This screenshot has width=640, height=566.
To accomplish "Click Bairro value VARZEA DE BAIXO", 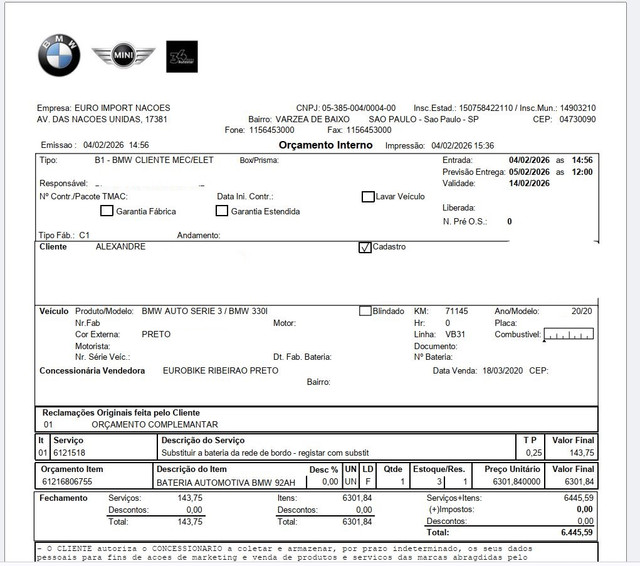I will [313, 120].
